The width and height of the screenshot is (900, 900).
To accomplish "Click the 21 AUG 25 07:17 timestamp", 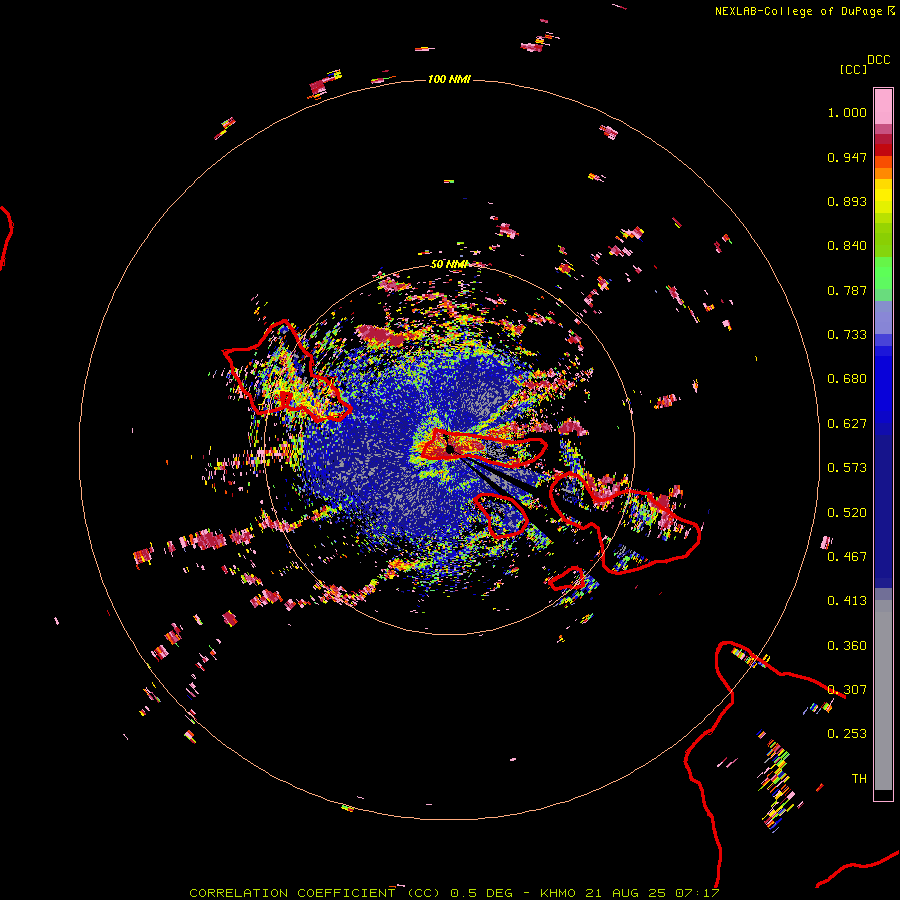I will (x=652, y=893).
